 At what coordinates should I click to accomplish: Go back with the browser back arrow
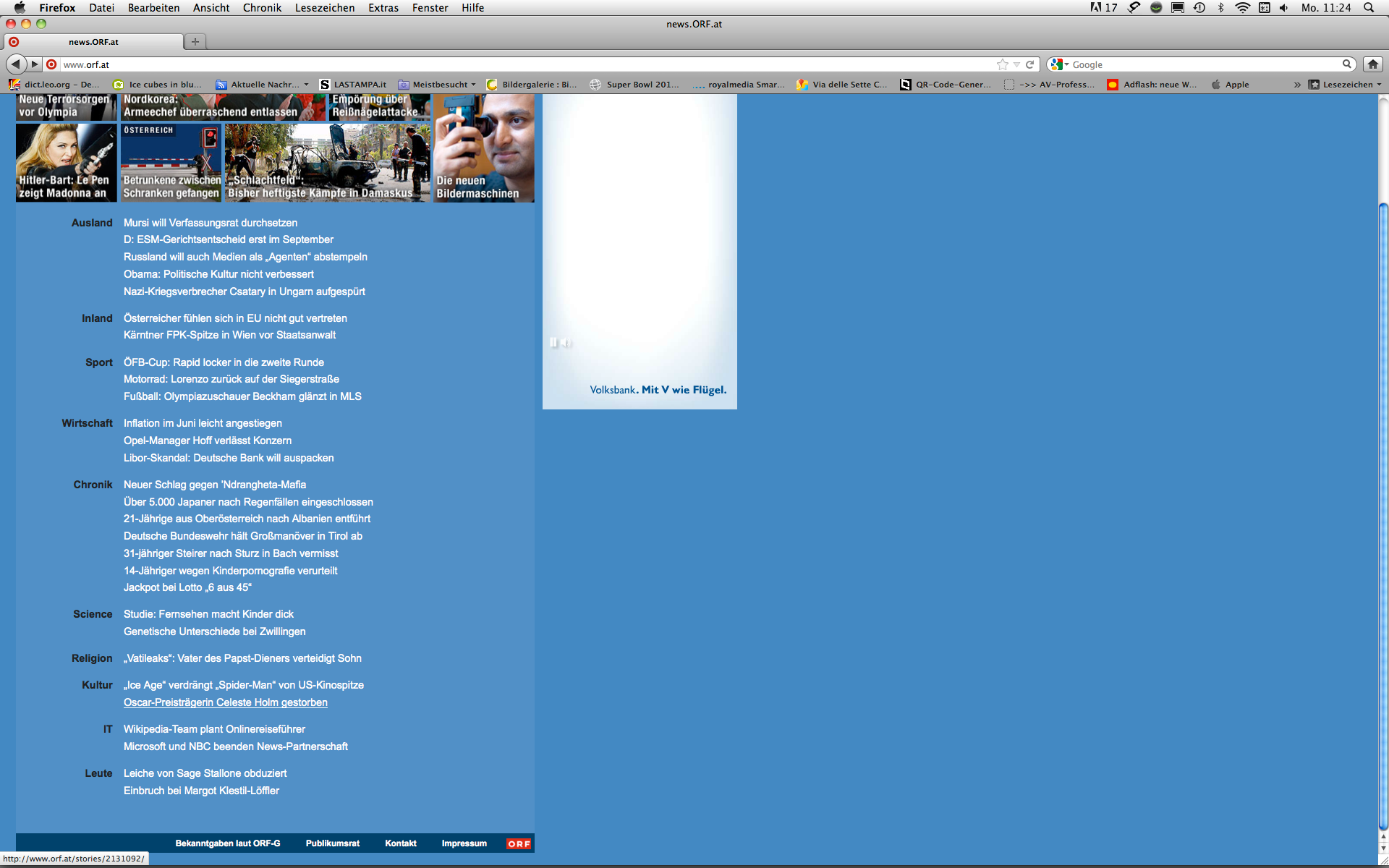pyautogui.click(x=16, y=64)
